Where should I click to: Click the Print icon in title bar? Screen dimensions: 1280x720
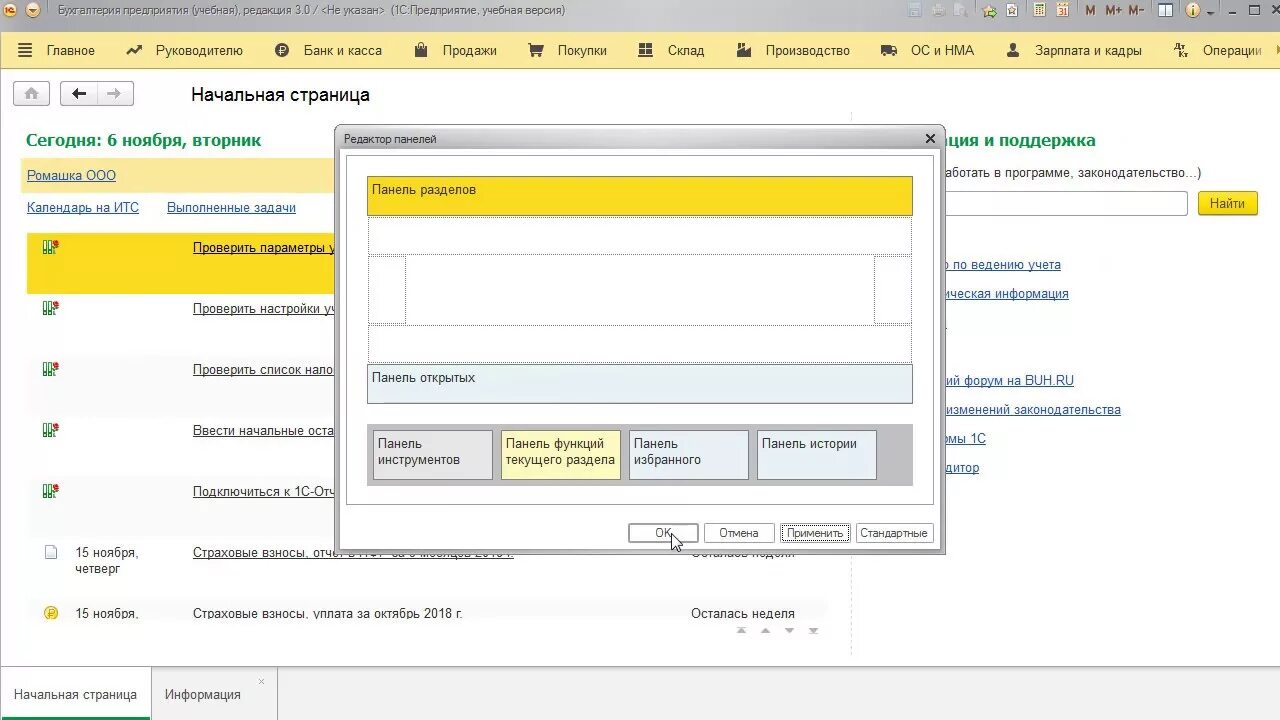point(938,10)
